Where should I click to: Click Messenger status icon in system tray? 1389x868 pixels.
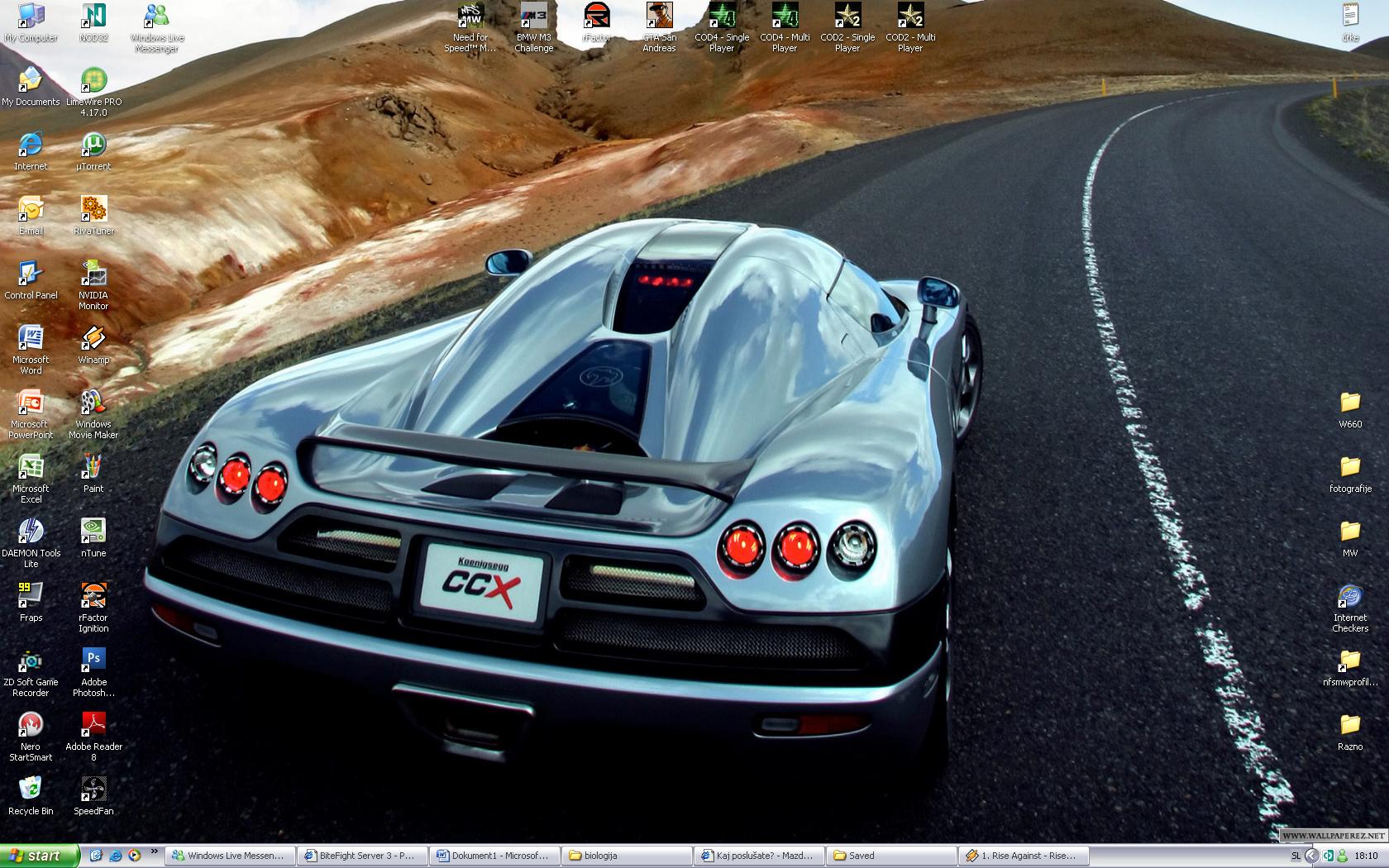(x=1342, y=856)
